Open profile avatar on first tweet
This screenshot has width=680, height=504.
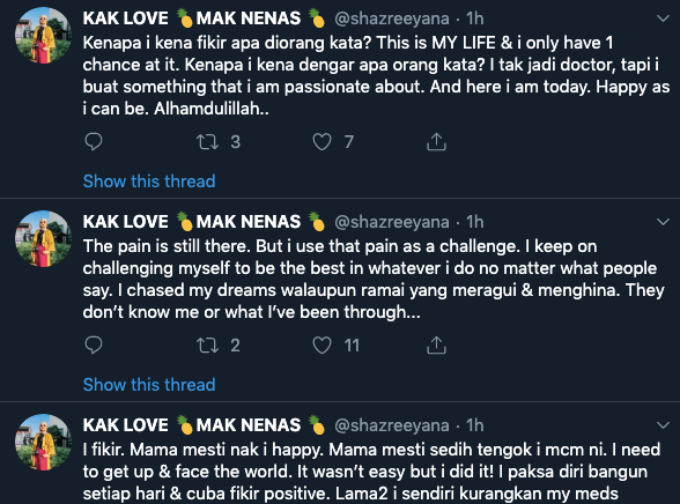click(x=43, y=38)
